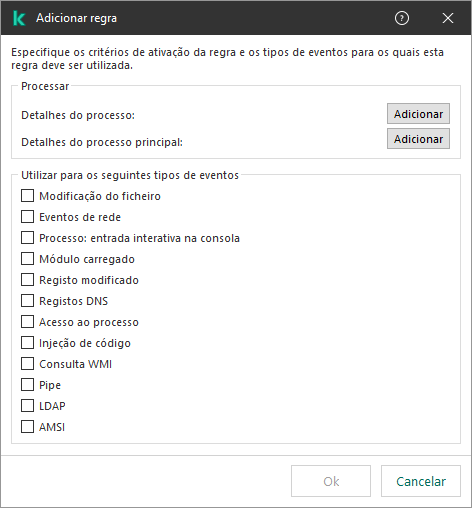472x508 pixels.
Task: Click the Modificação do ficheiro label text
Action: (100, 196)
